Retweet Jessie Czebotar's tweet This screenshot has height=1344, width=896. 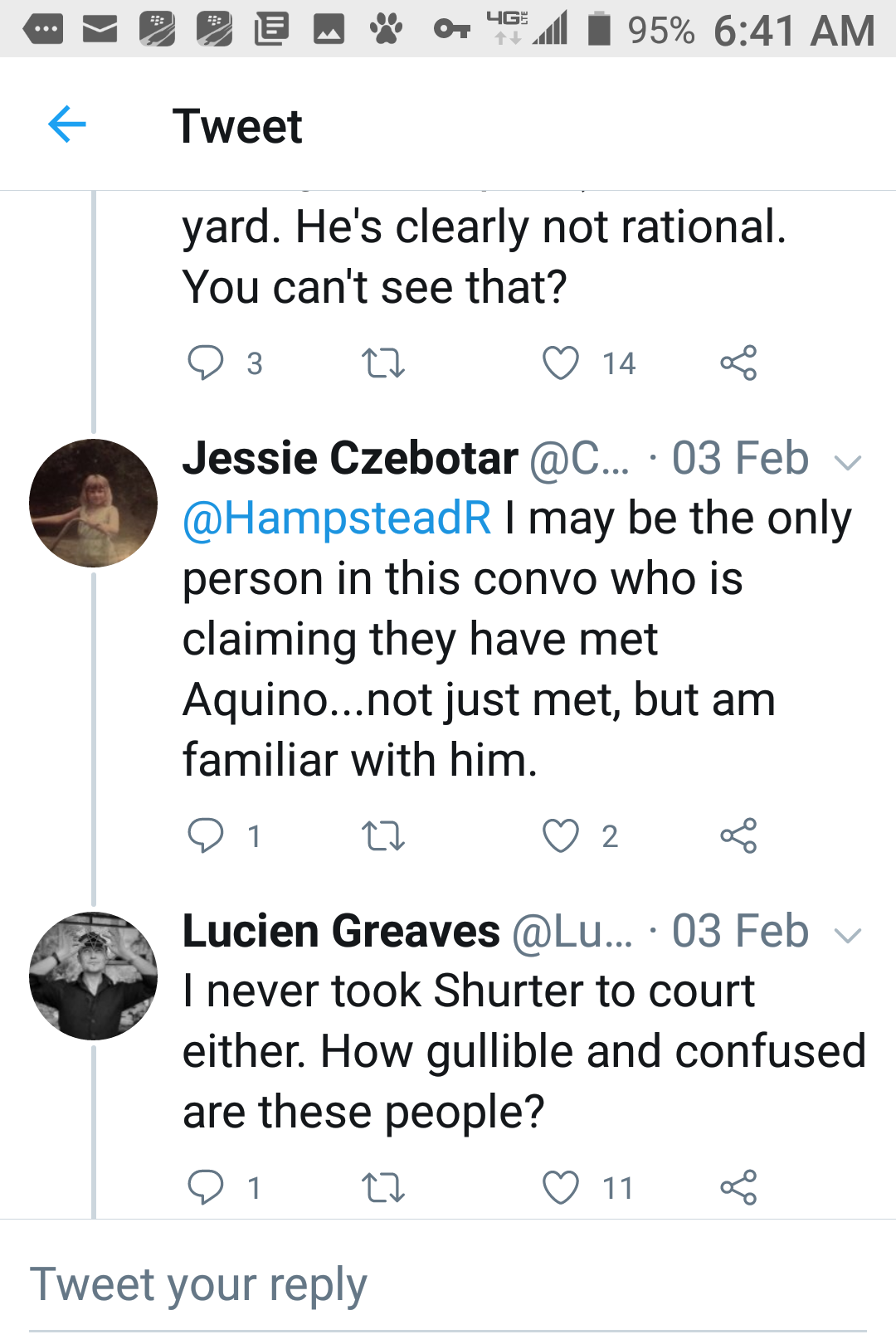383,835
